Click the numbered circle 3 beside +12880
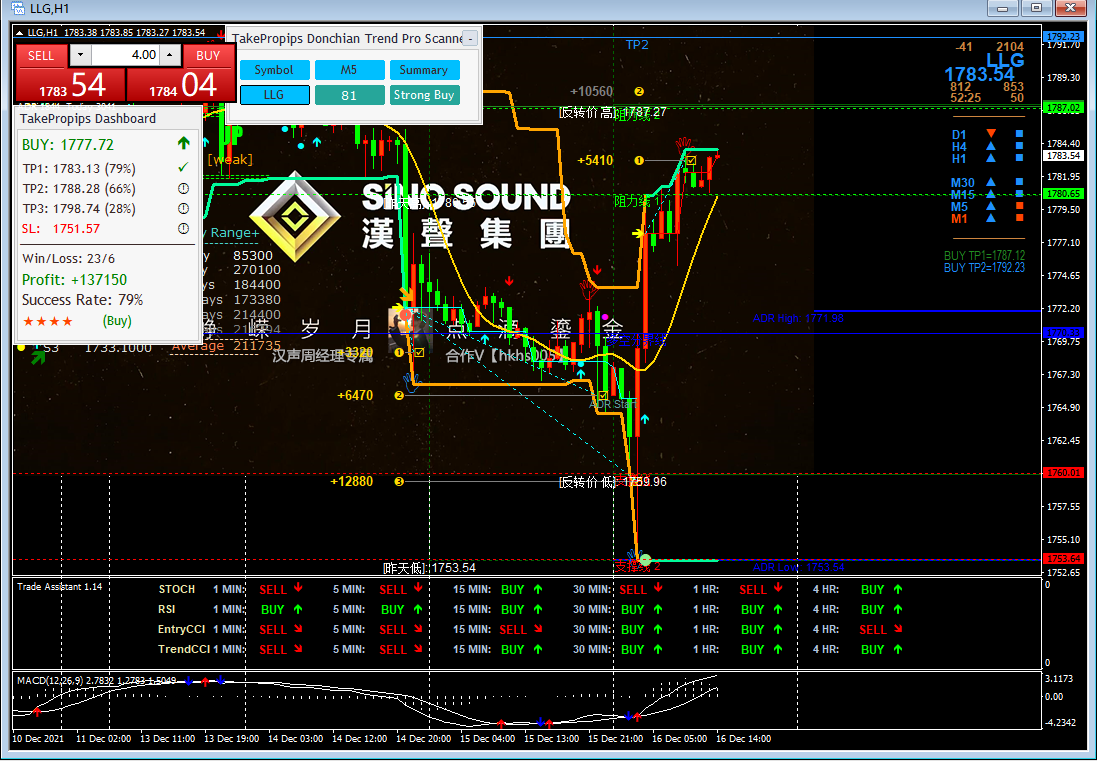1097x761 pixels. tap(399, 481)
